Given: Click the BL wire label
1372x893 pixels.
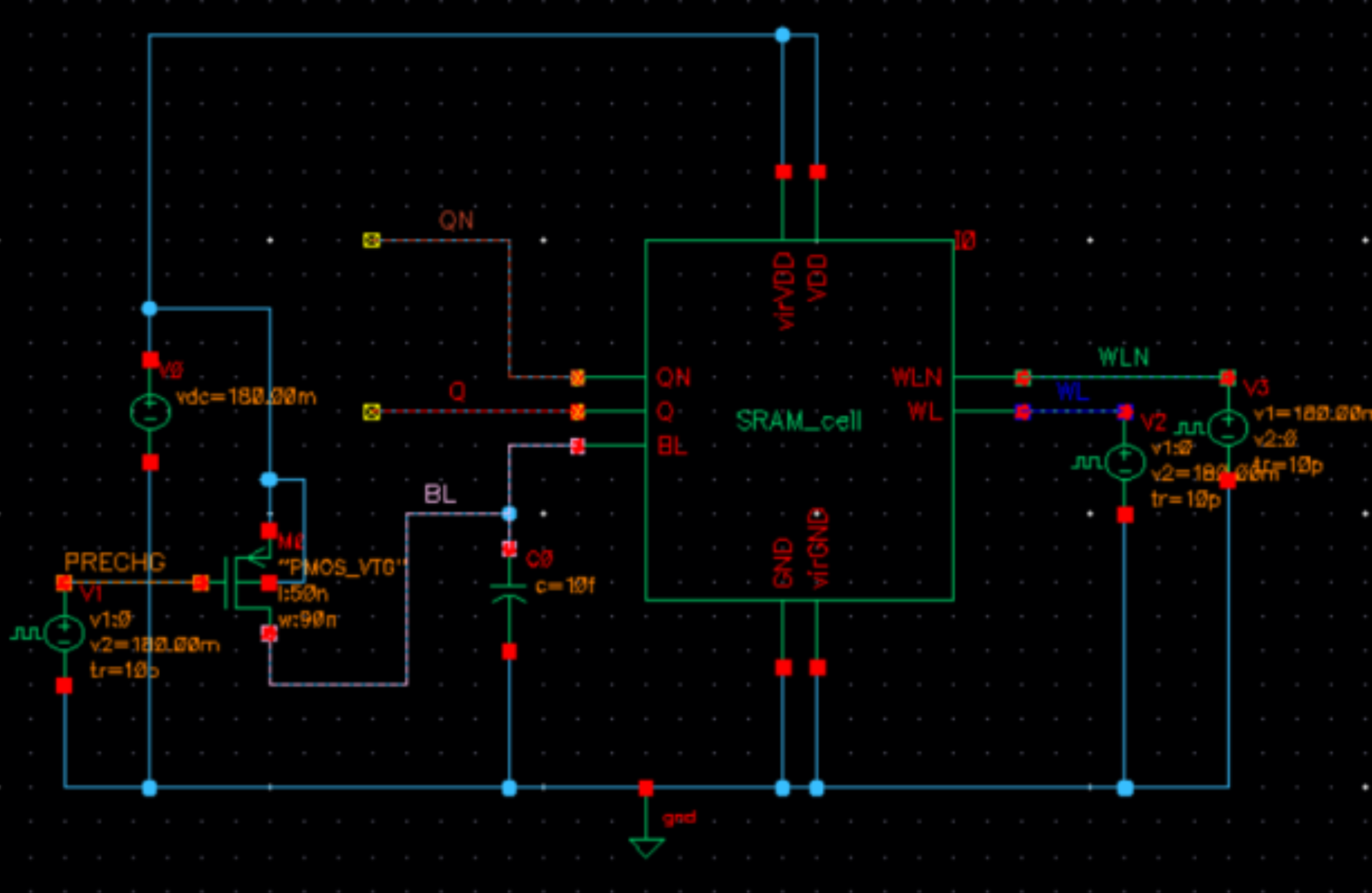Looking at the screenshot, I should point(440,494).
